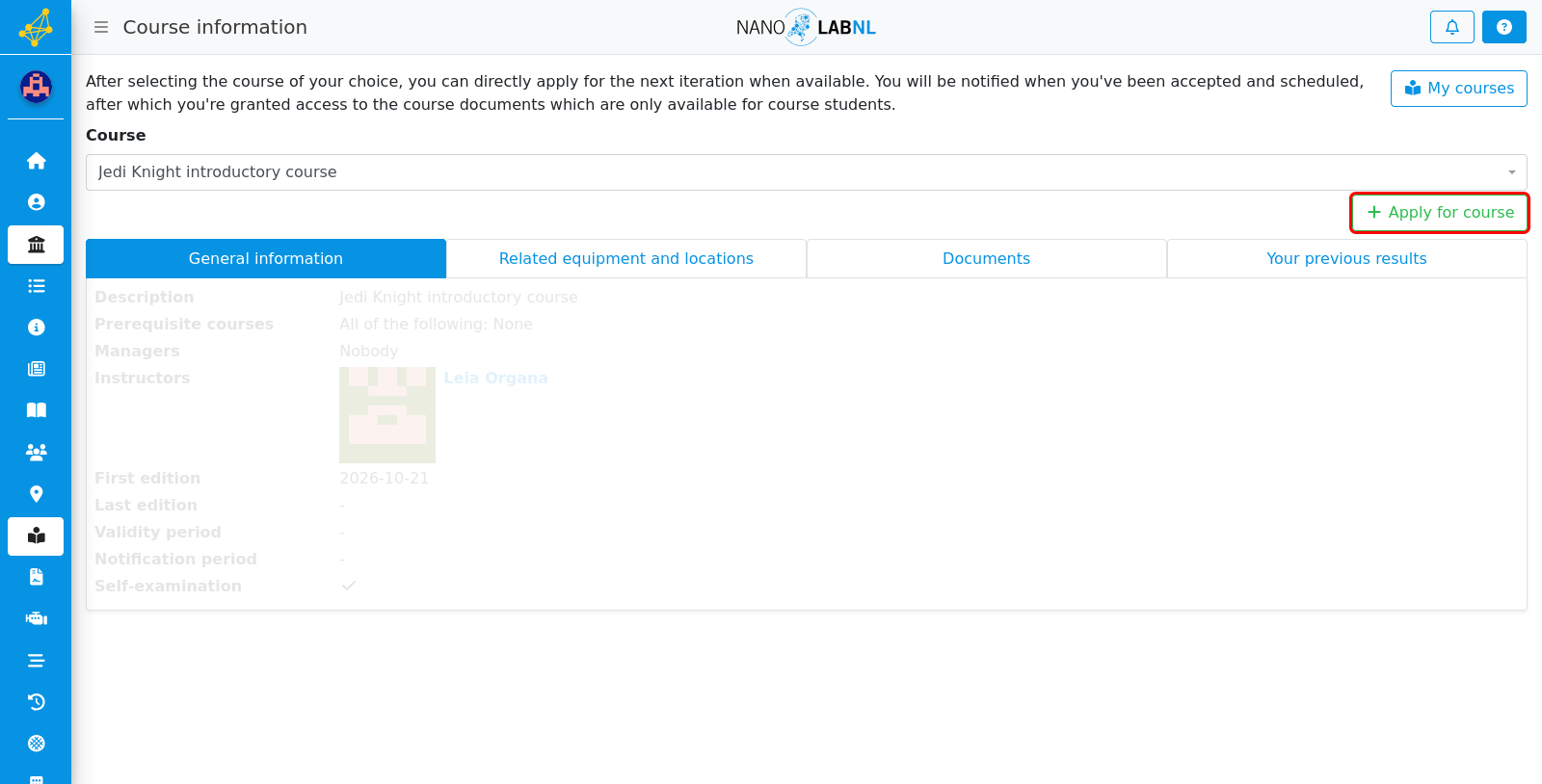Open the grid globe sidebar icon
The image size is (1542, 784).
[x=36, y=744]
